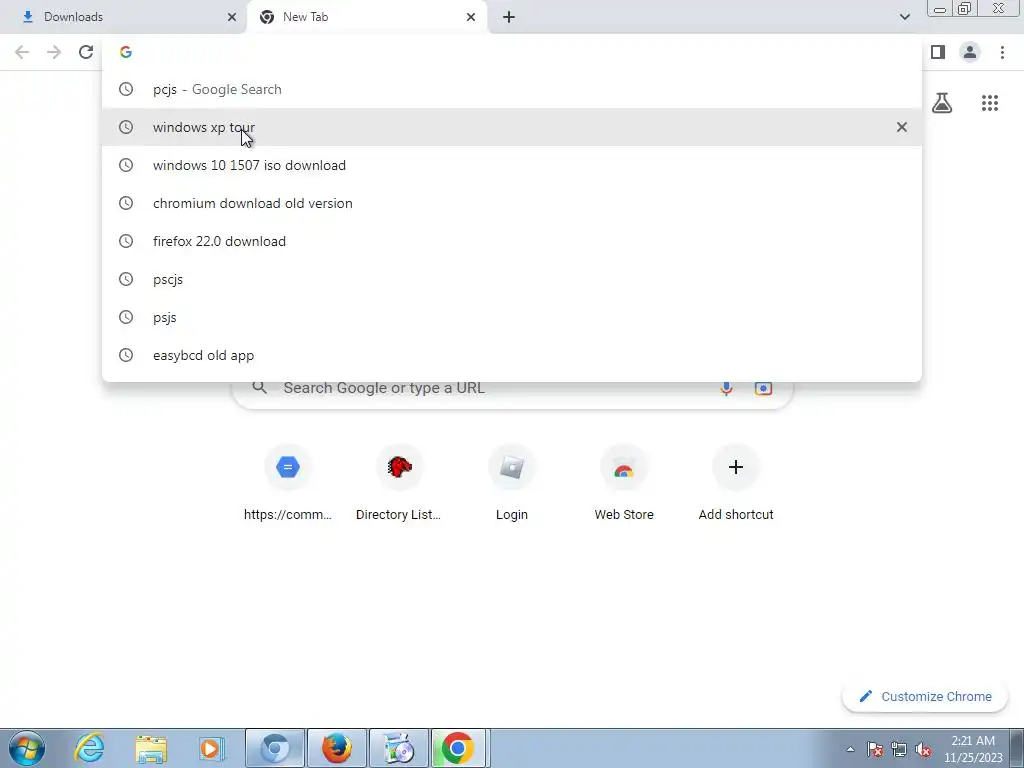Image resolution: width=1024 pixels, height=768 pixels.
Task: Open the Web Store shortcut
Action: point(624,483)
